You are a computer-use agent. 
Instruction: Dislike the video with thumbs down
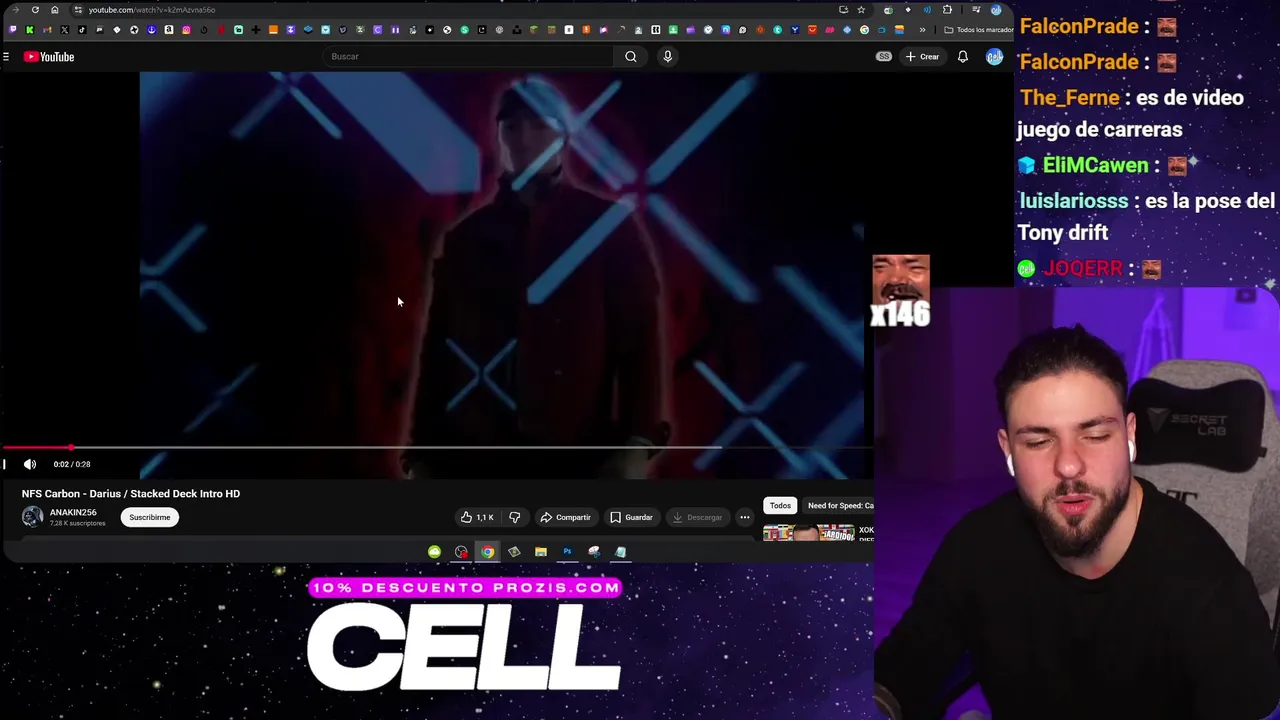tap(514, 517)
